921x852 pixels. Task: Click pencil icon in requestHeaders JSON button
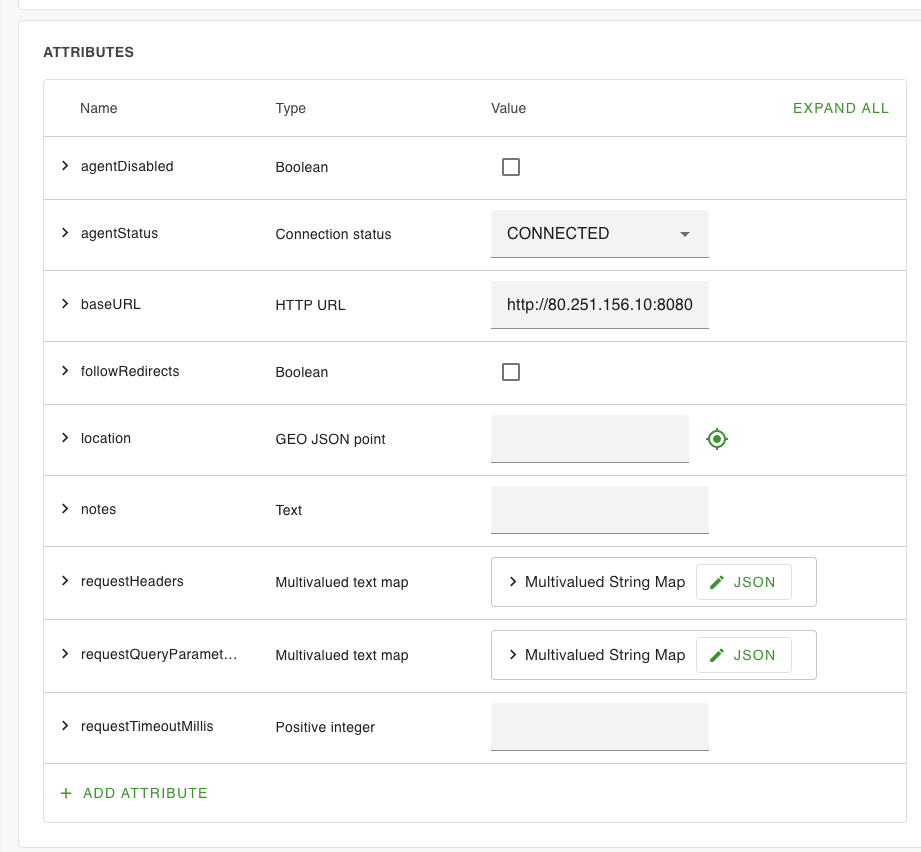point(716,582)
